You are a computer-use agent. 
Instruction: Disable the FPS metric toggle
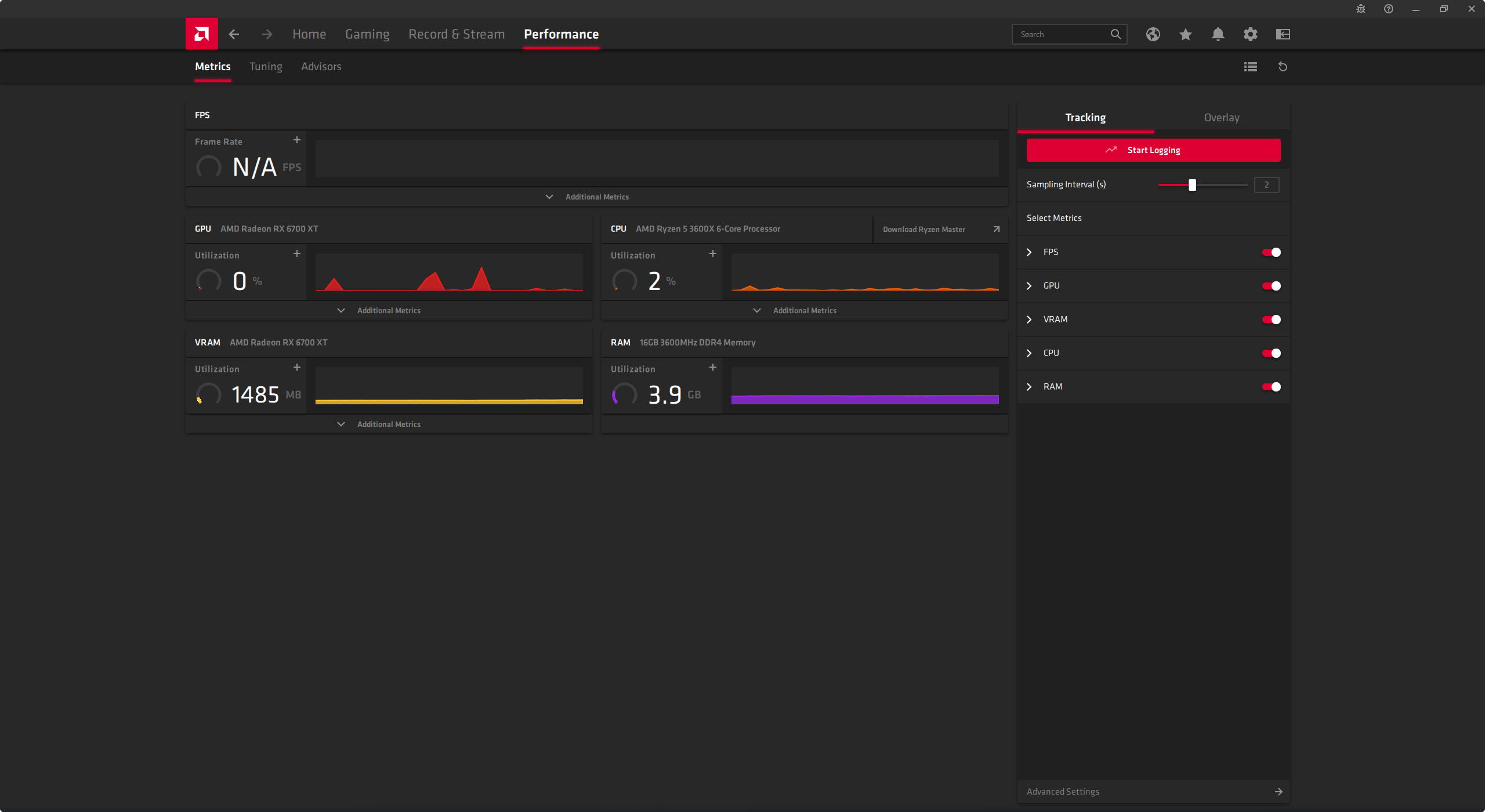1272,252
